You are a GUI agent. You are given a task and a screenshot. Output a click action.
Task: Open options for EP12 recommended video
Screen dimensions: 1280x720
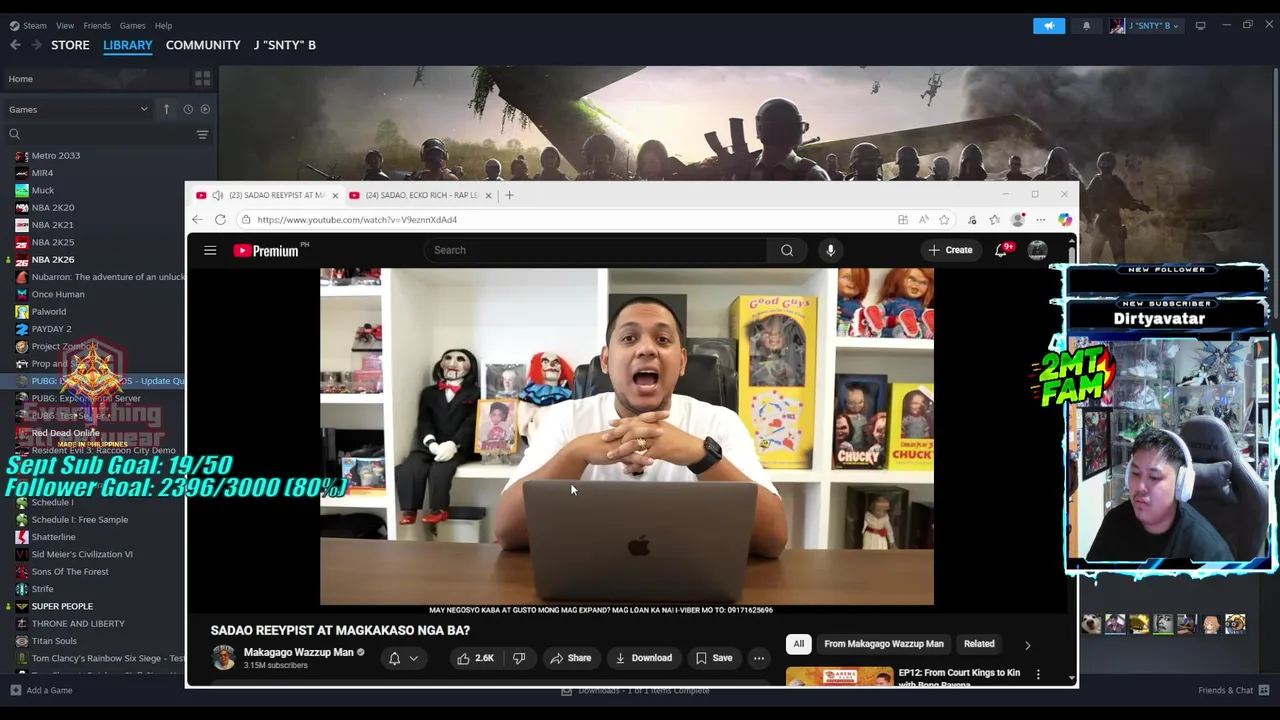(1038, 674)
